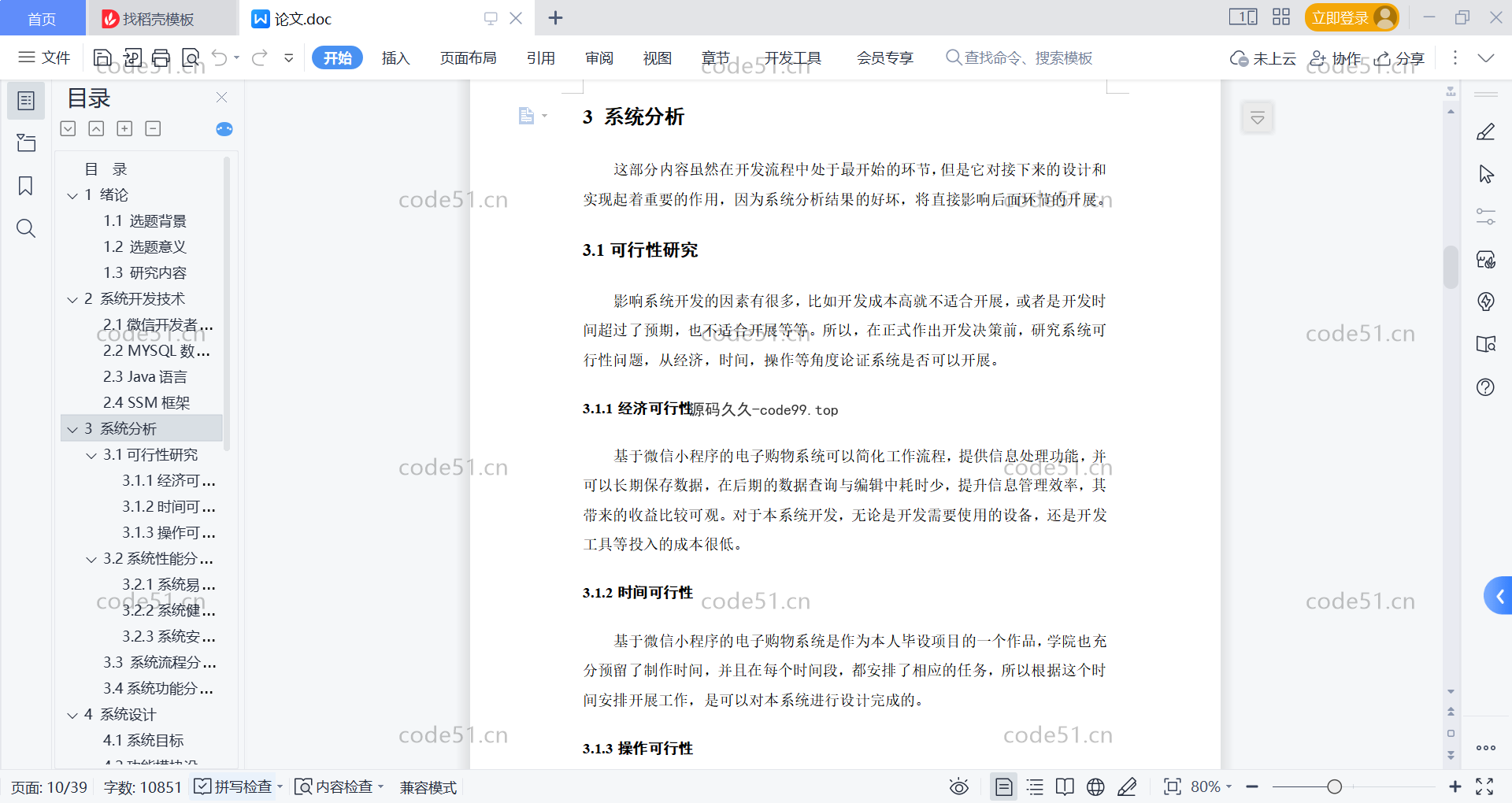This screenshot has height=803, width=1512.
Task: Select '2.4 SSM 框架' in outline
Action: click(146, 403)
